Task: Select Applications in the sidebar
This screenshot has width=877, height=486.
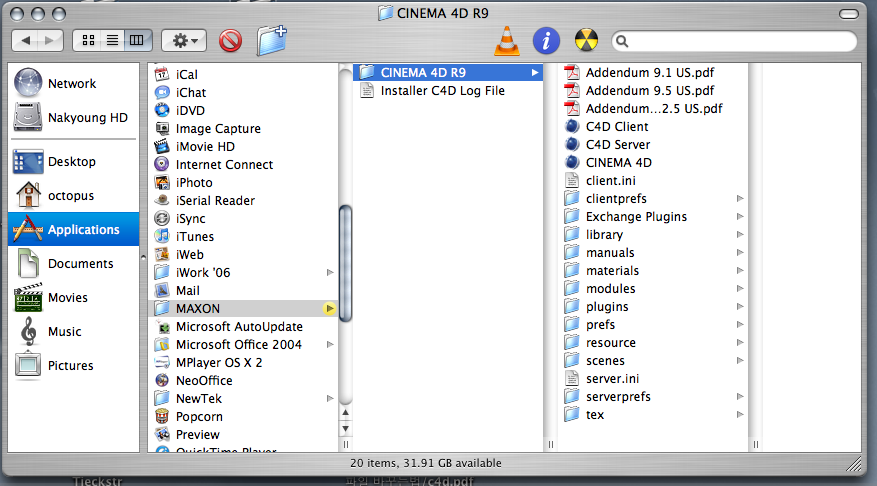Action: click(73, 229)
